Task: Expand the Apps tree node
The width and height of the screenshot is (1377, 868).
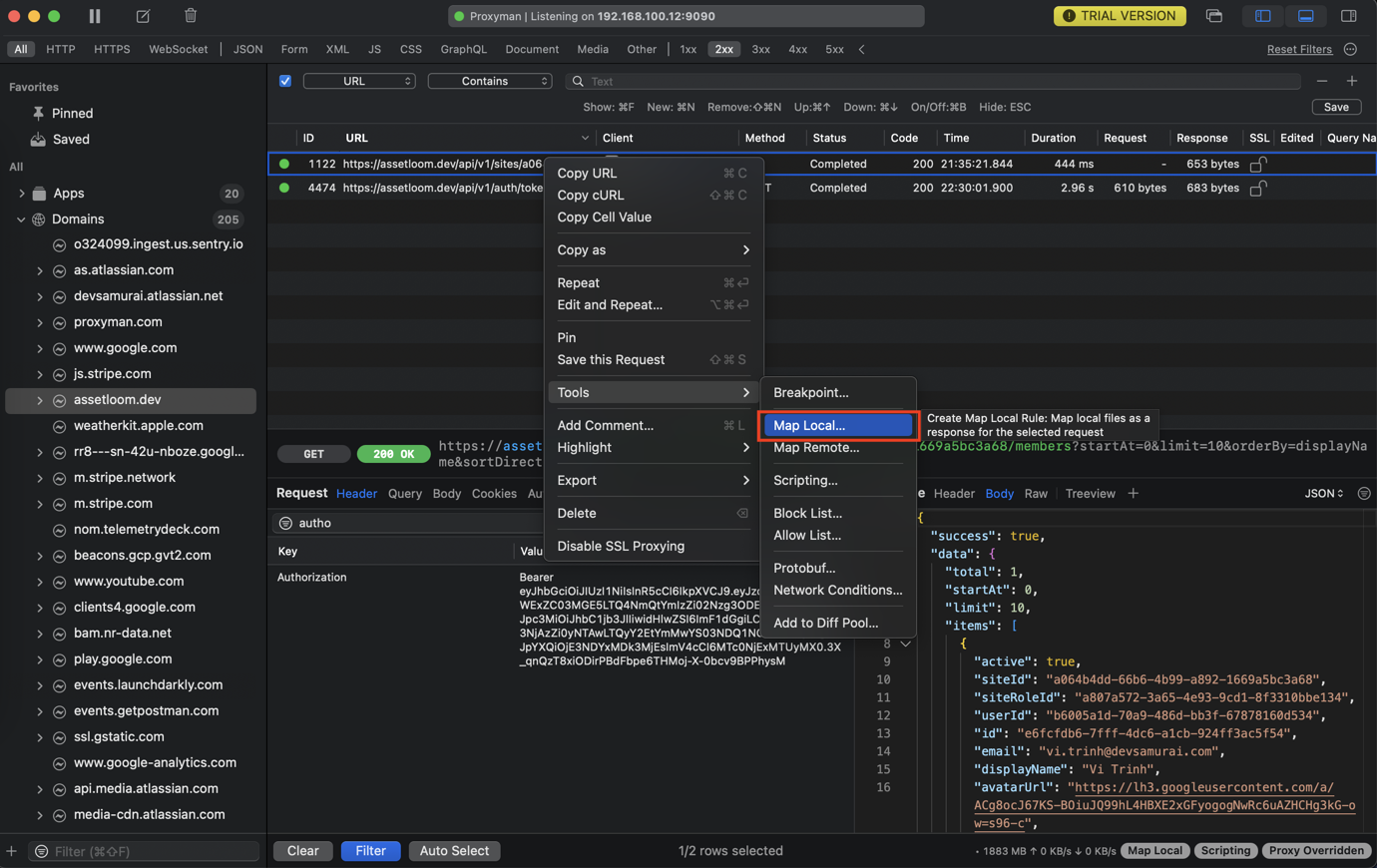Action: tap(22, 193)
